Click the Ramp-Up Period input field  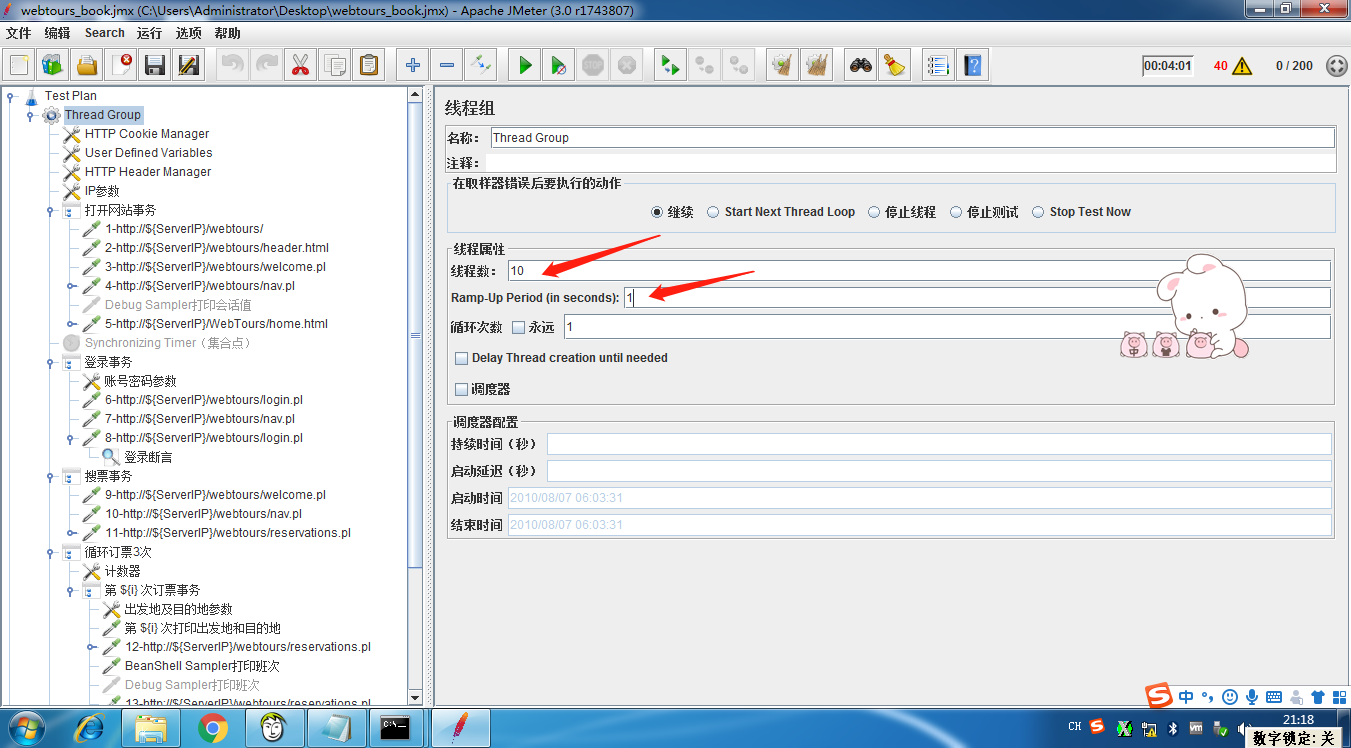click(x=976, y=298)
